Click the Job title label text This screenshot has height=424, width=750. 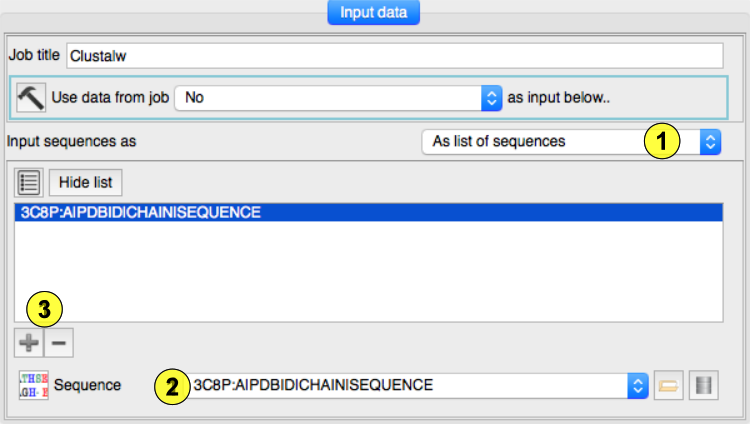click(35, 56)
